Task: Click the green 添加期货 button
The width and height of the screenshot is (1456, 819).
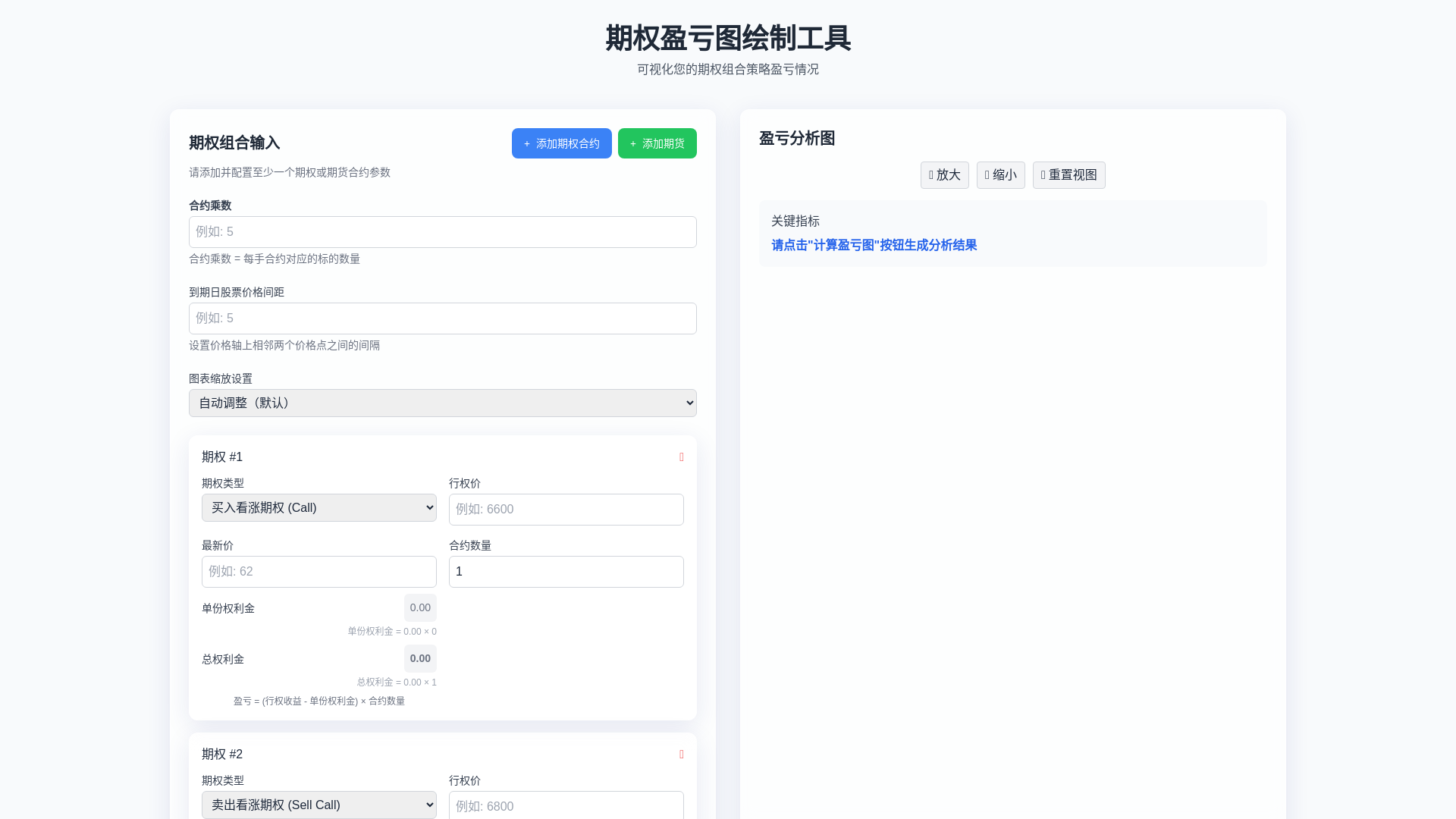Action: pos(657,143)
